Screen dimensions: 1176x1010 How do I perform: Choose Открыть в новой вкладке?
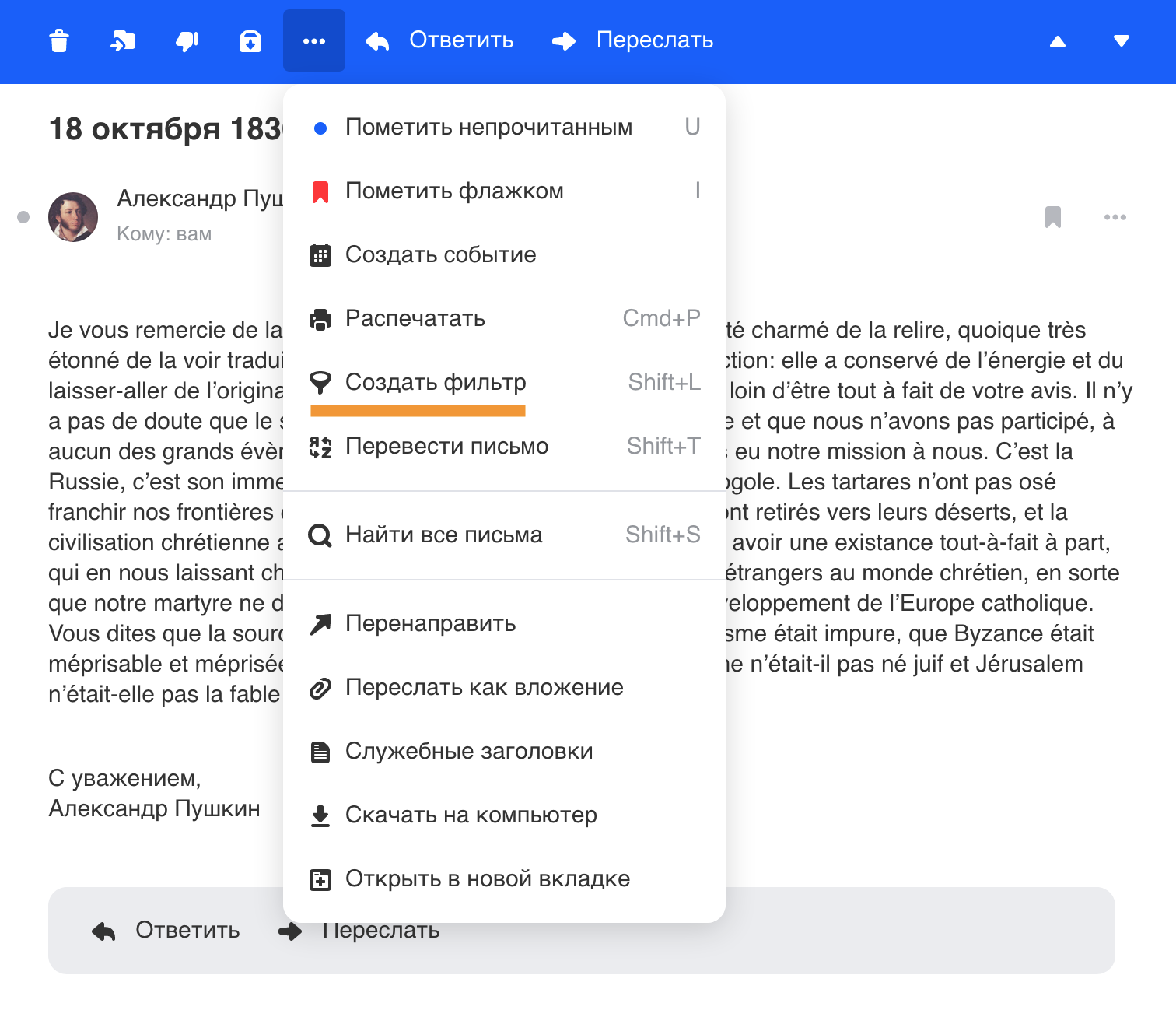504,878
